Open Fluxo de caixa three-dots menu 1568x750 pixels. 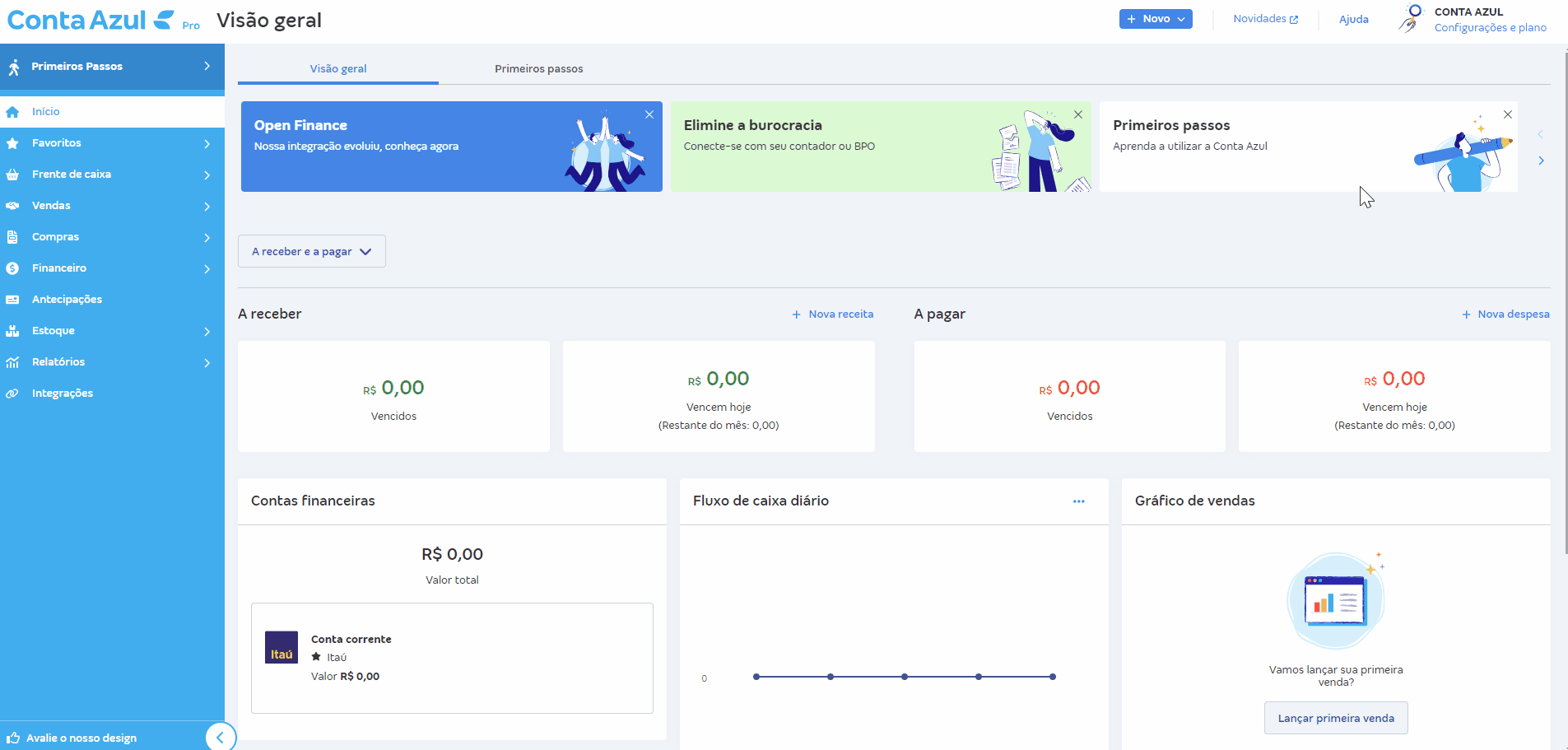click(x=1078, y=501)
